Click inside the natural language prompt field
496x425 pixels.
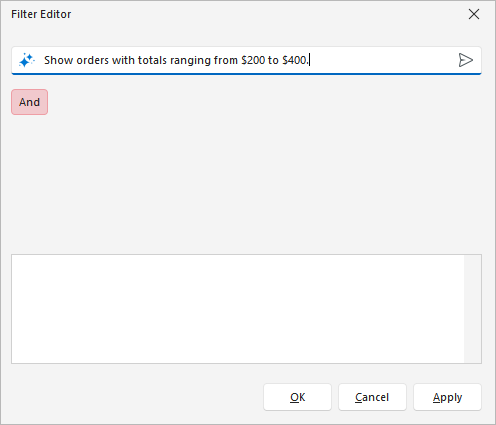pos(247,60)
